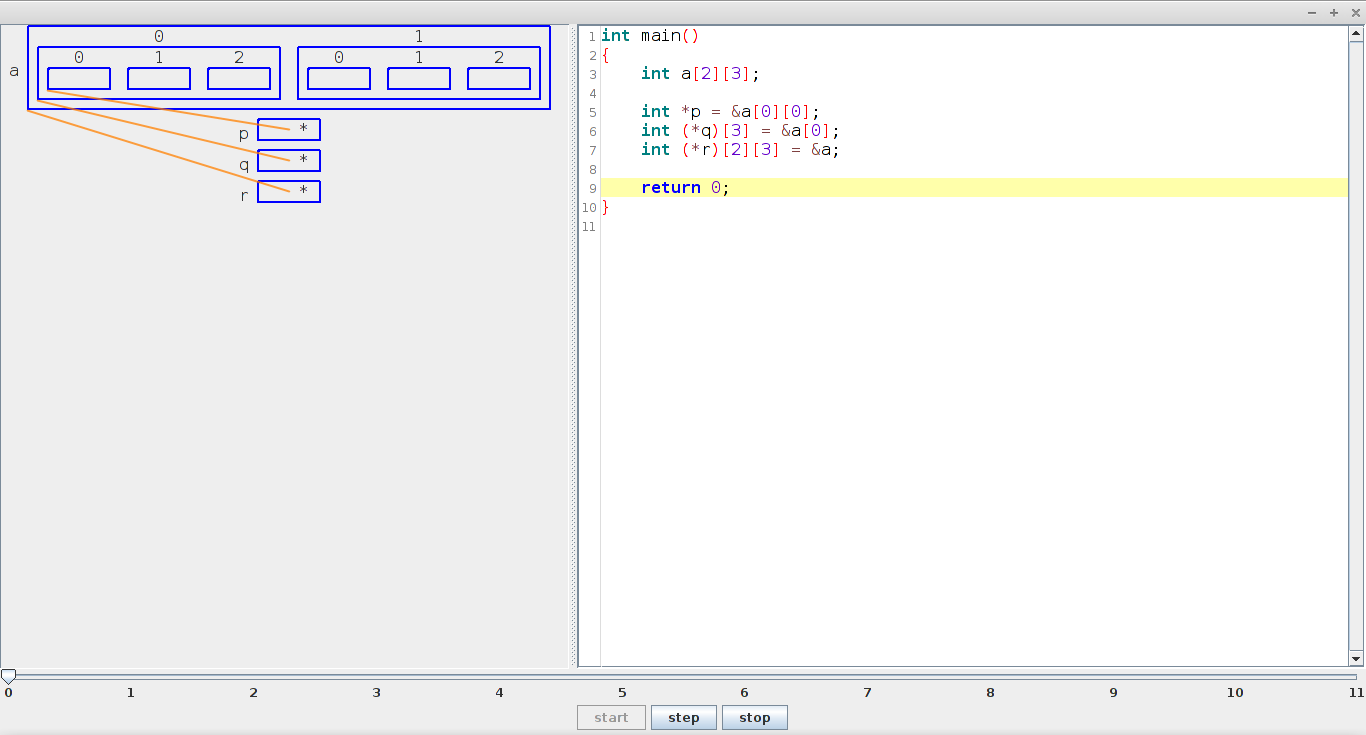Click the variable label r
The width and height of the screenshot is (1366, 735).
pyautogui.click(x=244, y=195)
